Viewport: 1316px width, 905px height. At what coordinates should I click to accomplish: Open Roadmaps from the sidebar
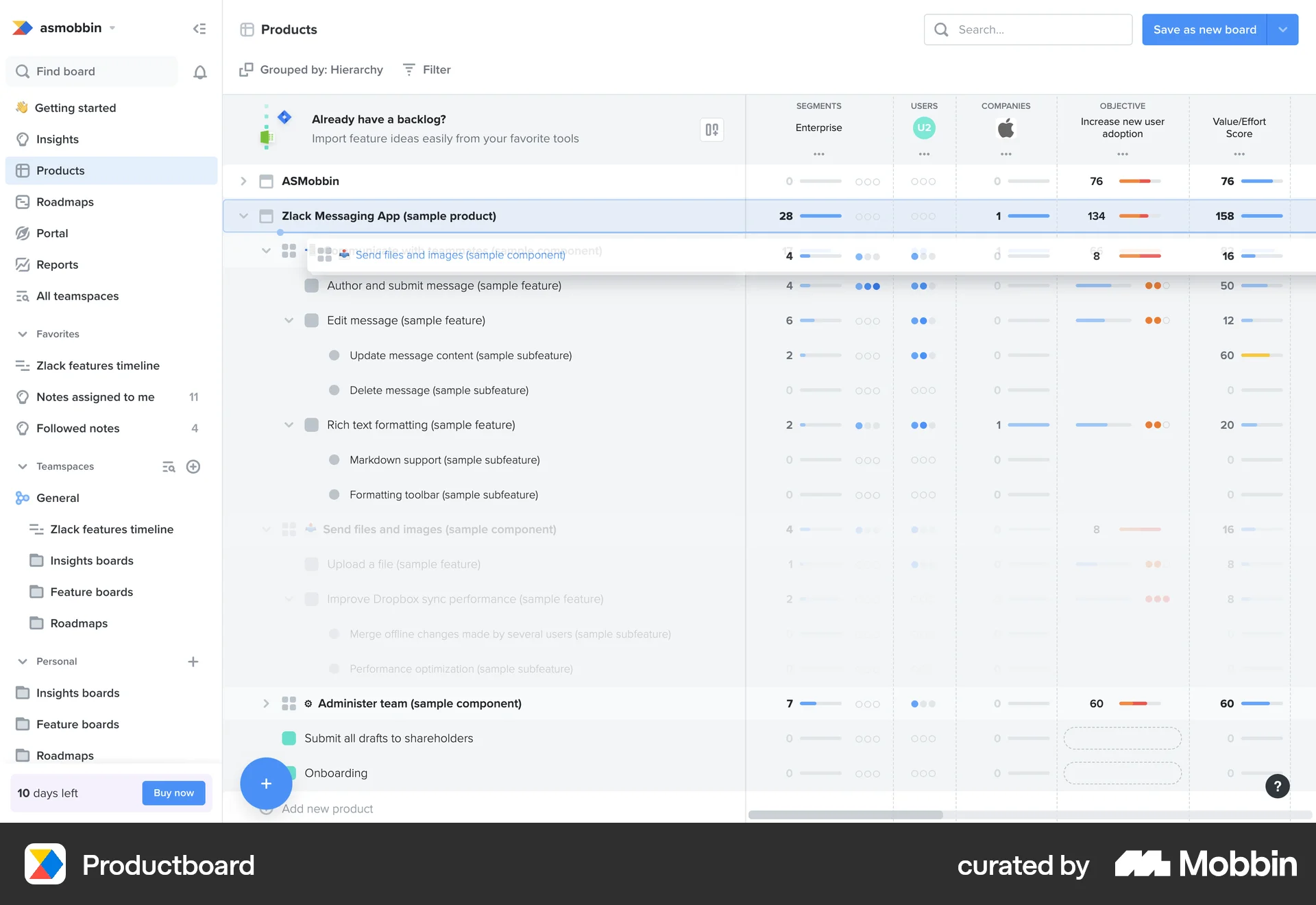[64, 202]
